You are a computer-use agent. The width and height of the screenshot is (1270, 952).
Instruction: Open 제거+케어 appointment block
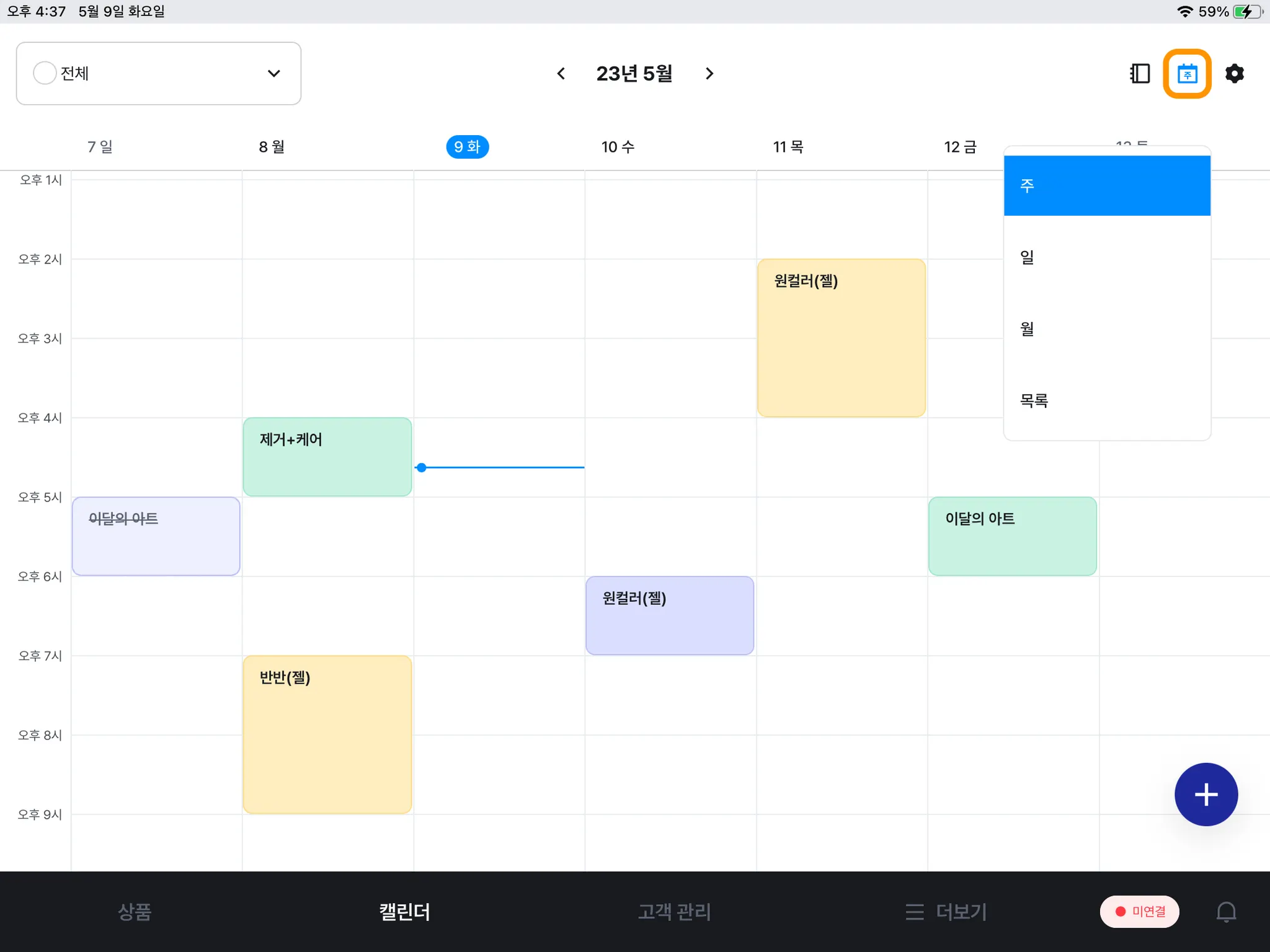[x=327, y=457]
